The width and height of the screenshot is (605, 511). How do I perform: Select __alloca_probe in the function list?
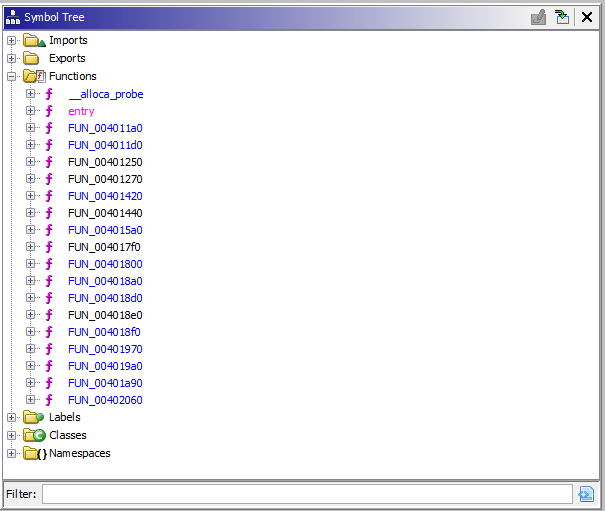point(106,94)
